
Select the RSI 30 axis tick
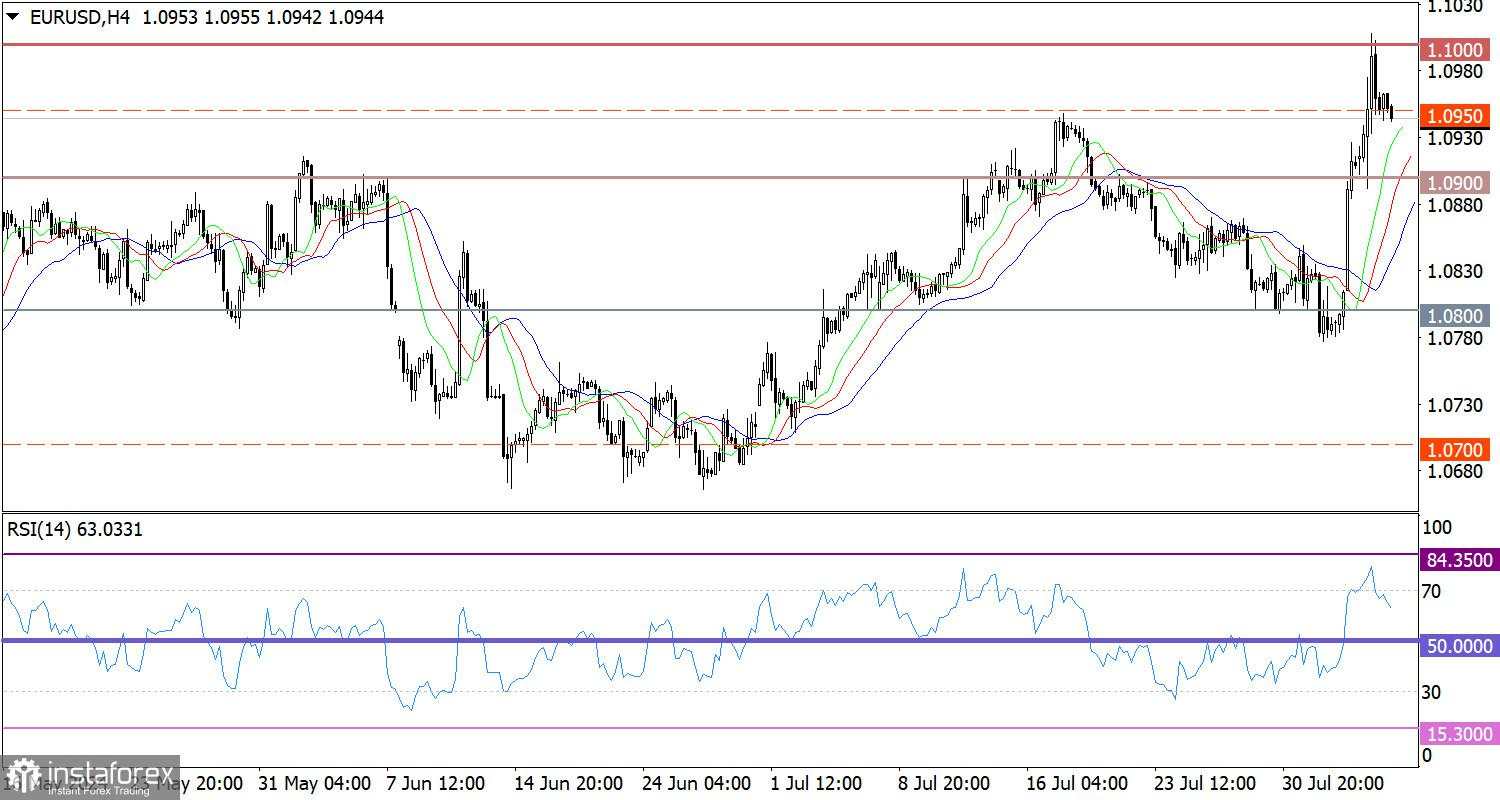tap(1431, 691)
